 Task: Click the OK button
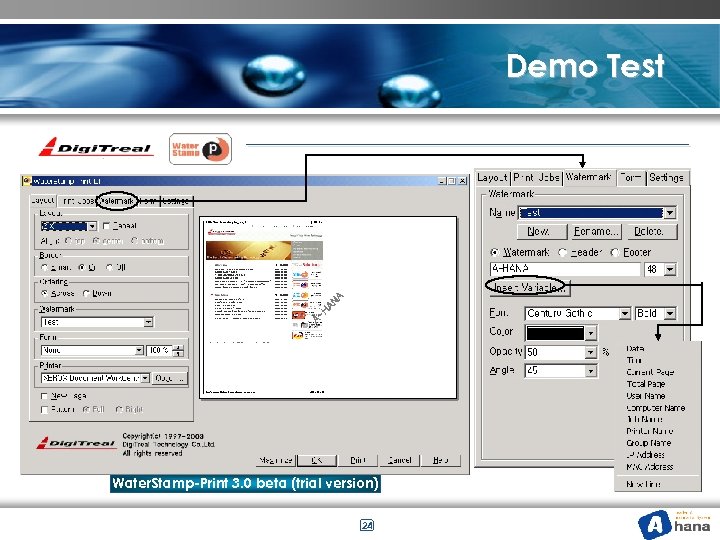(x=317, y=460)
